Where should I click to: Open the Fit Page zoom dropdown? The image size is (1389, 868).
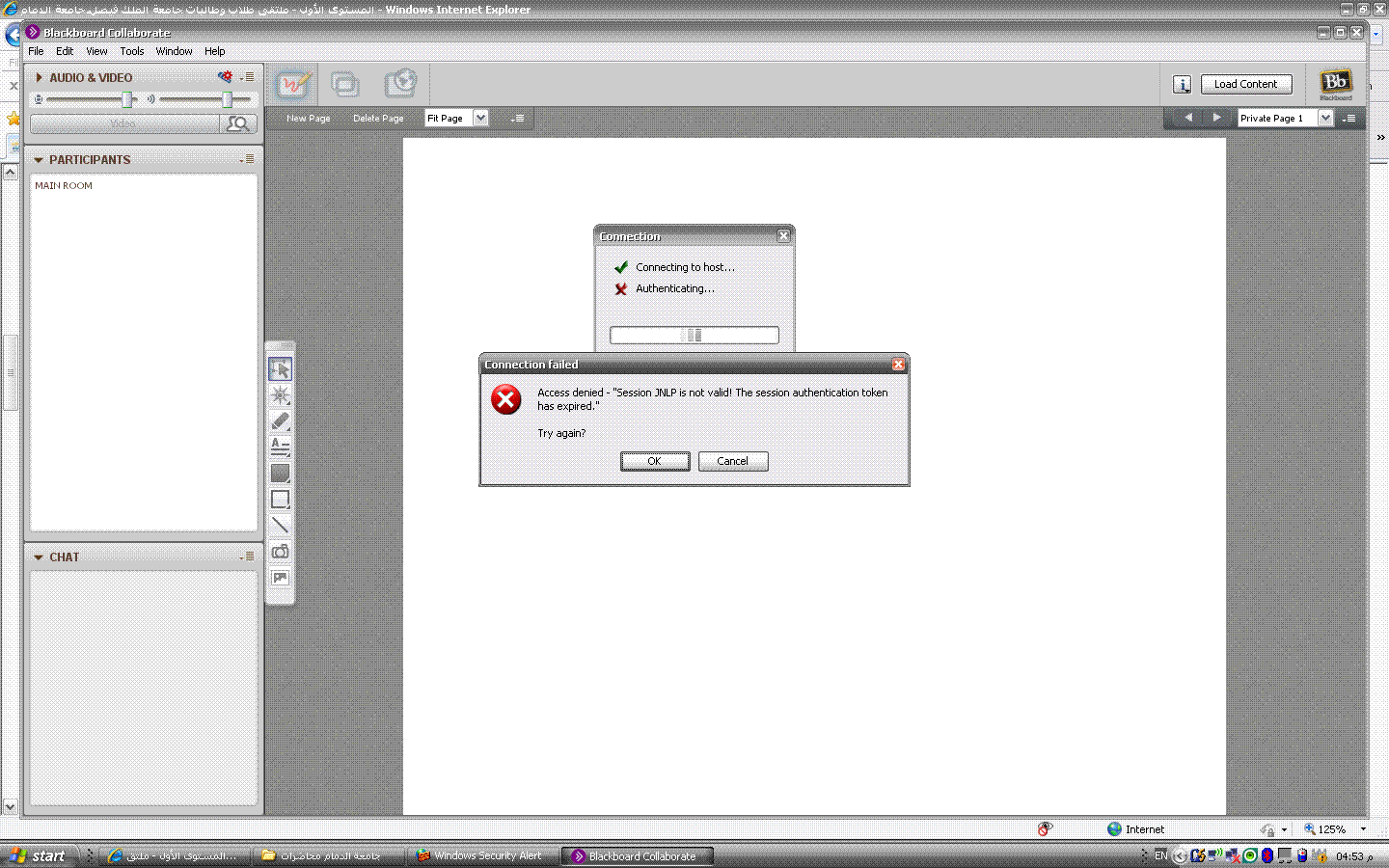(480, 118)
